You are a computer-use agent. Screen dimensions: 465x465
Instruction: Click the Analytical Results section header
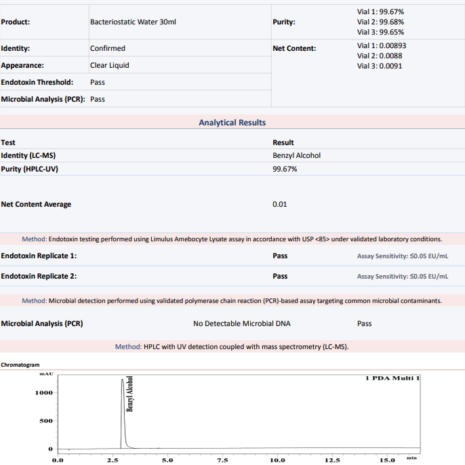(x=232, y=123)
